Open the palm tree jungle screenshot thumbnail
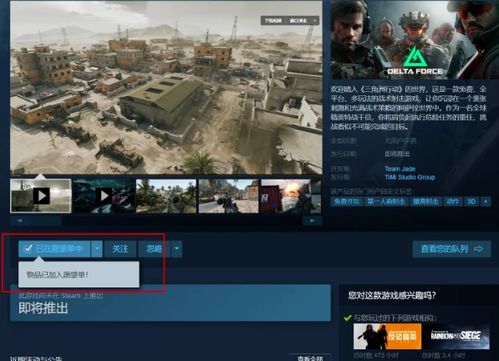This screenshot has height=361, width=499. coord(166,196)
